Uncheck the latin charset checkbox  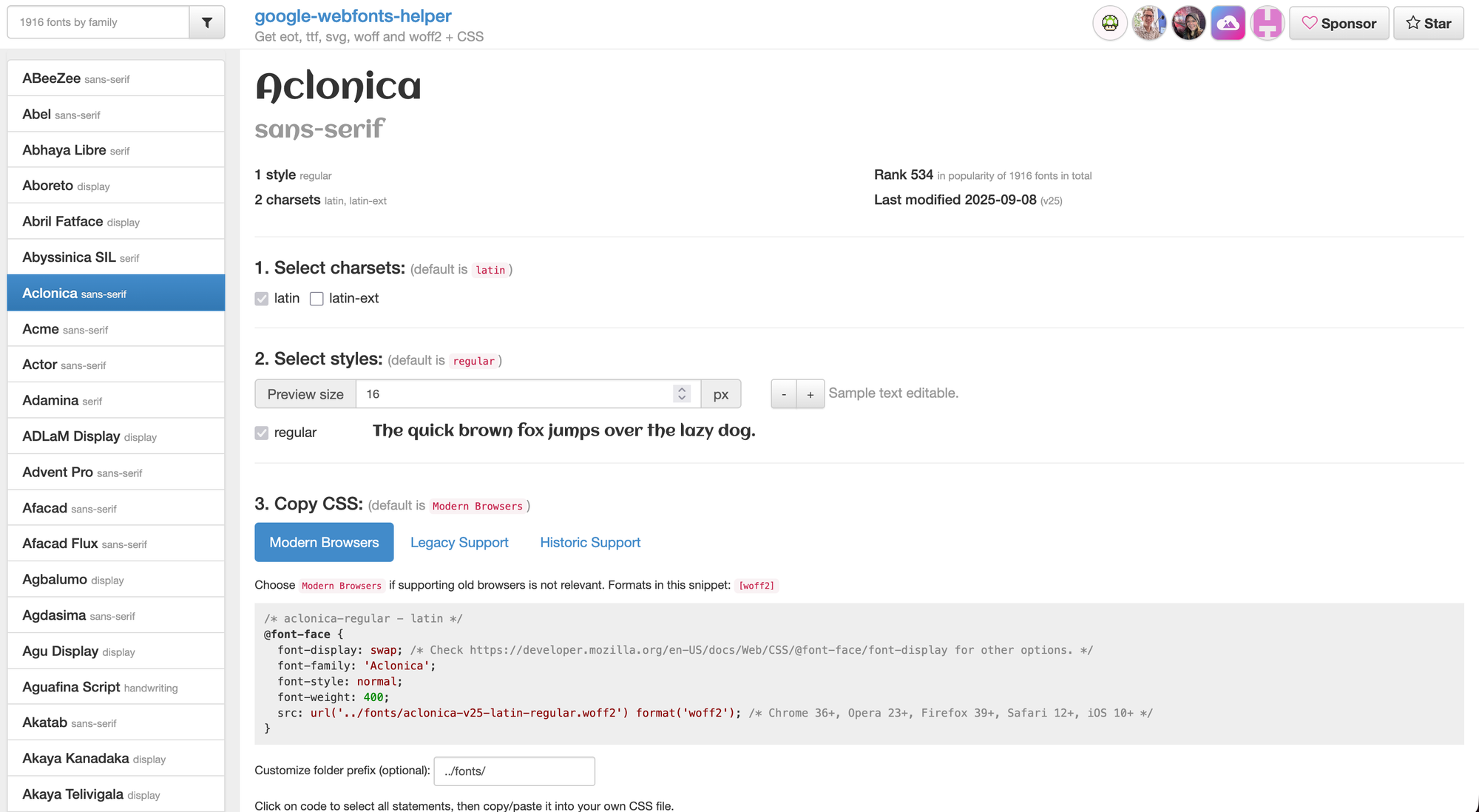261,299
